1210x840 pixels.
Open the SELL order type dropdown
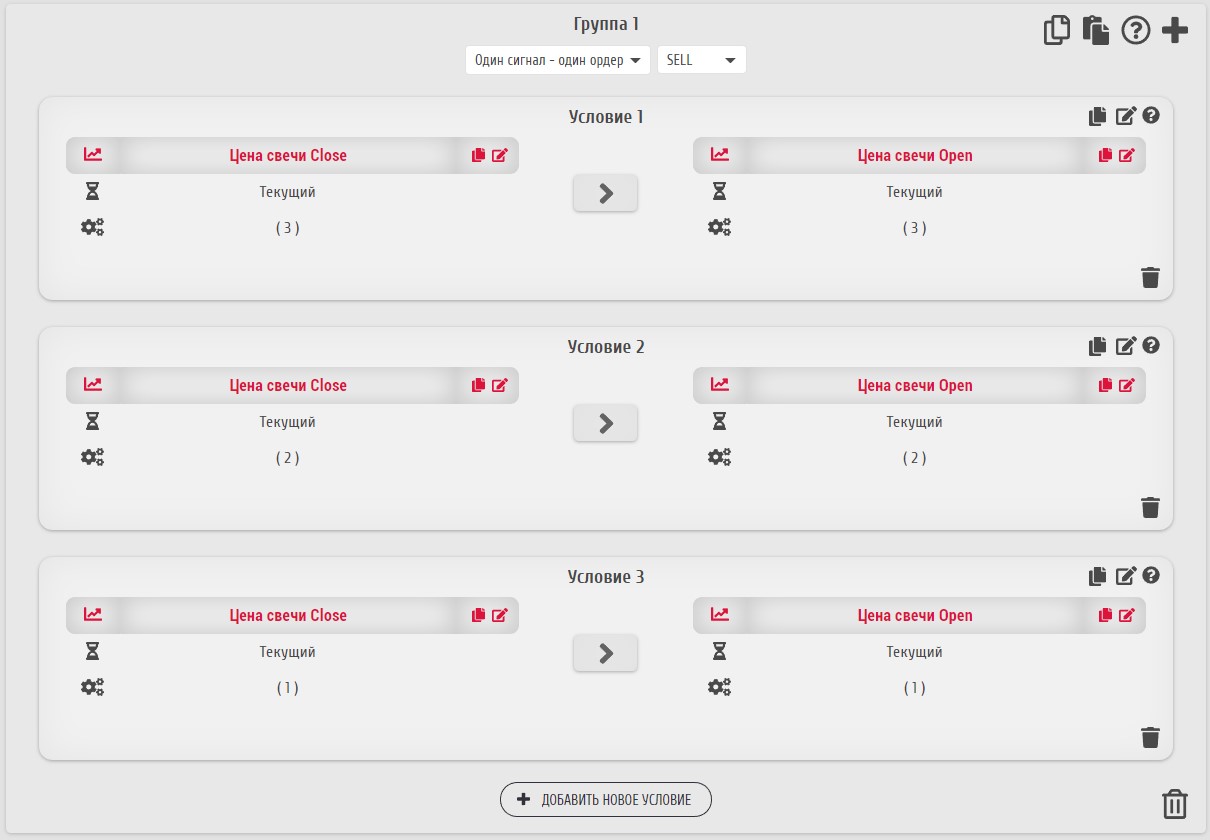pos(701,60)
